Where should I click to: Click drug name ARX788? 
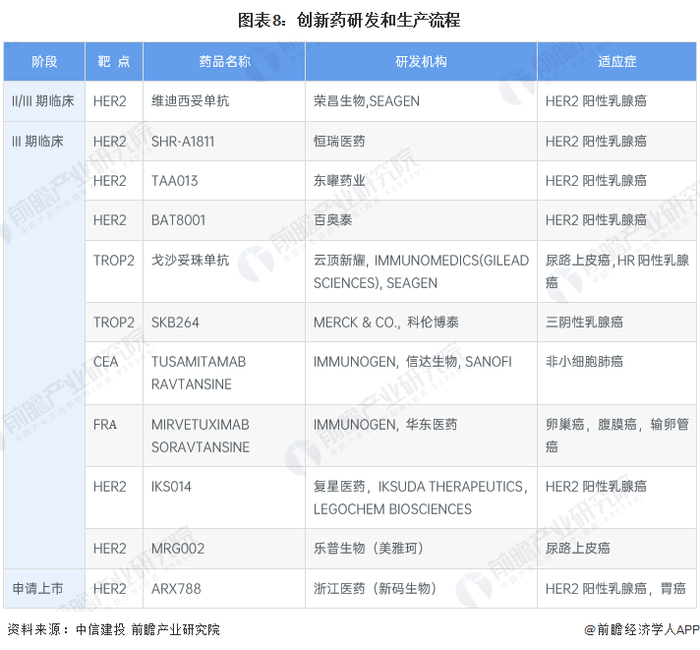pyautogui.click(x=176, y=589)
